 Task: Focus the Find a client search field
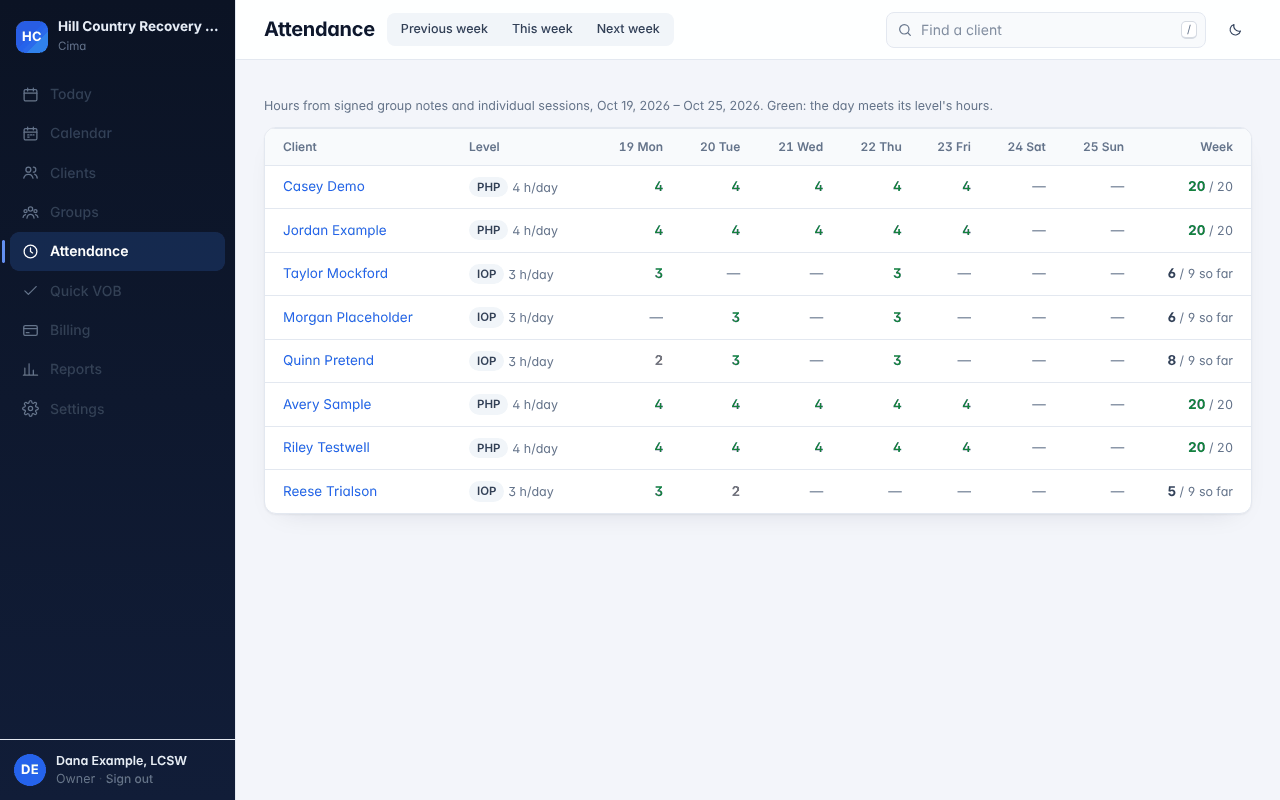[x=1046, y=30]
